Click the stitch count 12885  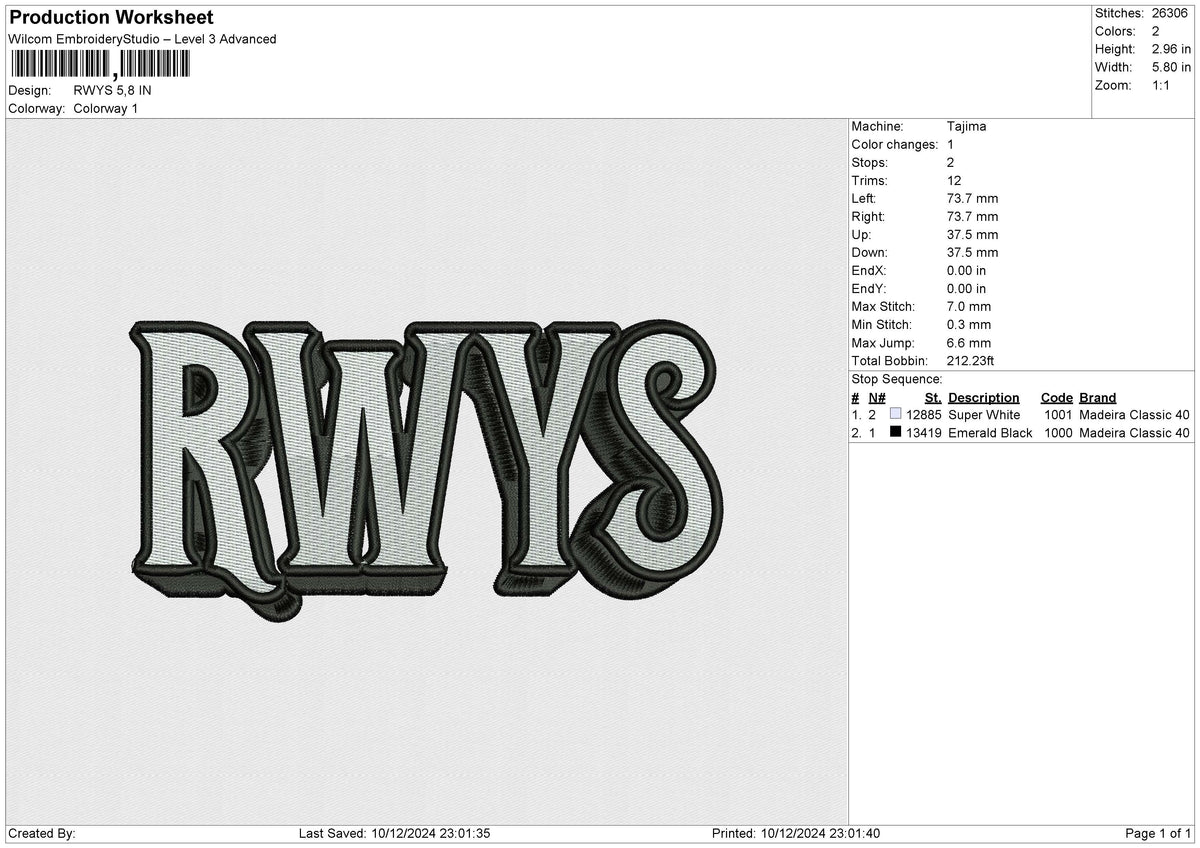(x=923, y=414)
